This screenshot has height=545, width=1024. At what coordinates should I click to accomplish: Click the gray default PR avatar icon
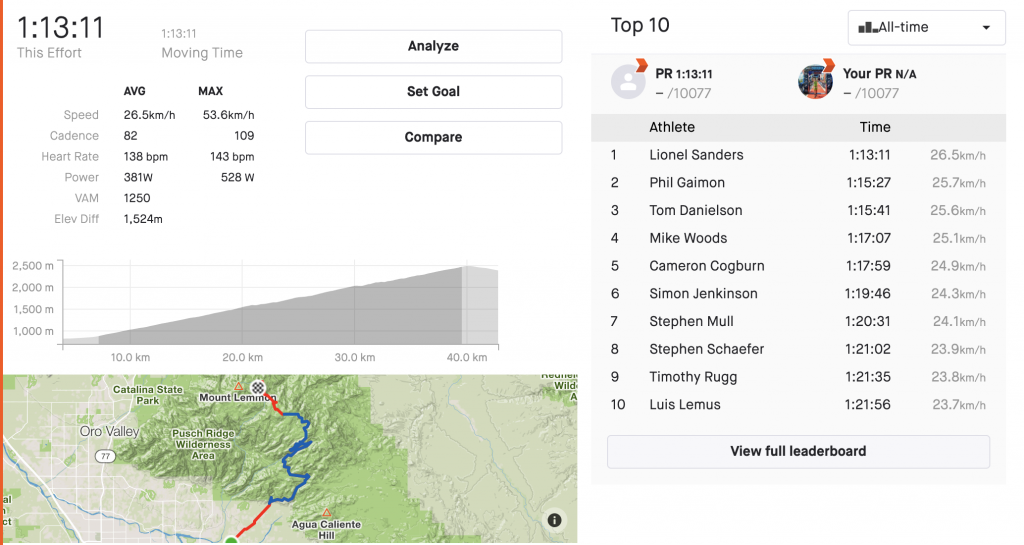627,82
